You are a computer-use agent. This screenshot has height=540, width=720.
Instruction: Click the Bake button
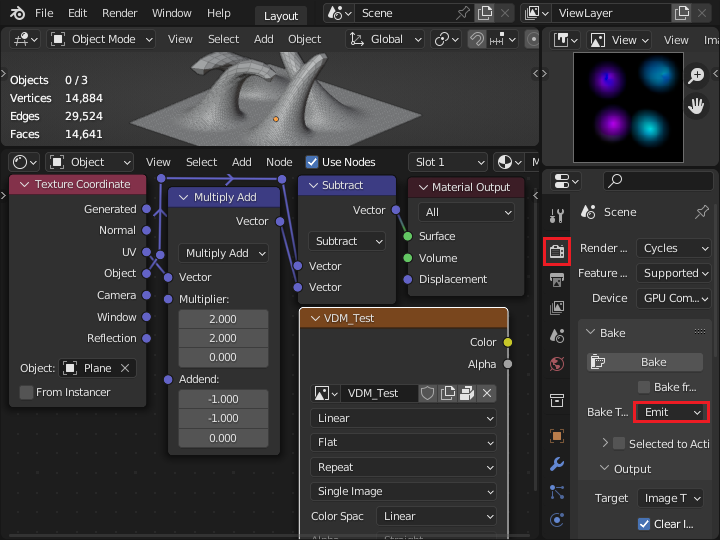point(645,362)
